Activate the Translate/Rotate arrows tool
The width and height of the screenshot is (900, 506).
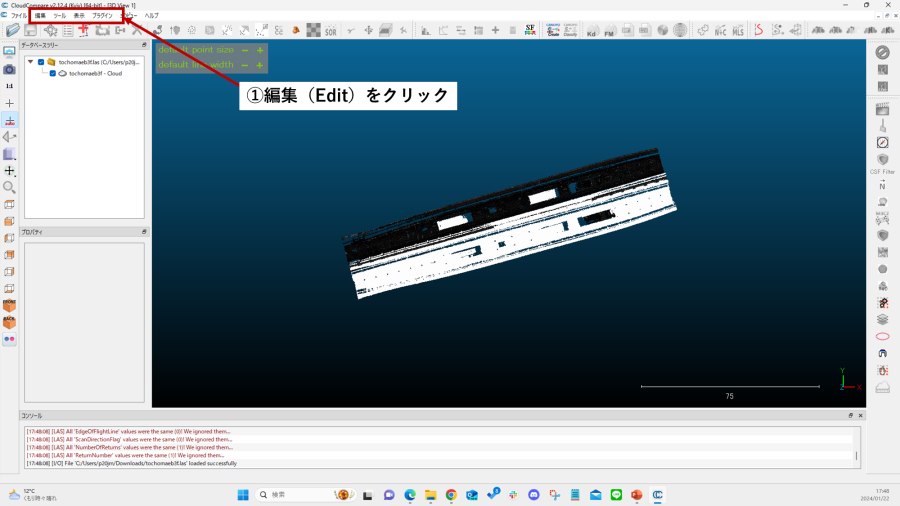368,30
